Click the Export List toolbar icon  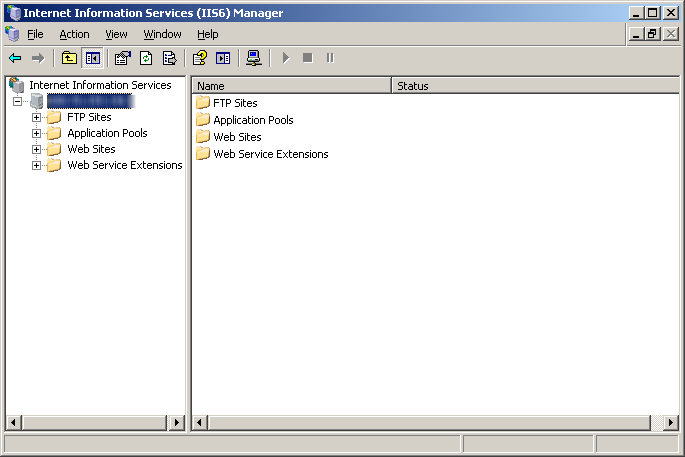(x=170, y=58)
